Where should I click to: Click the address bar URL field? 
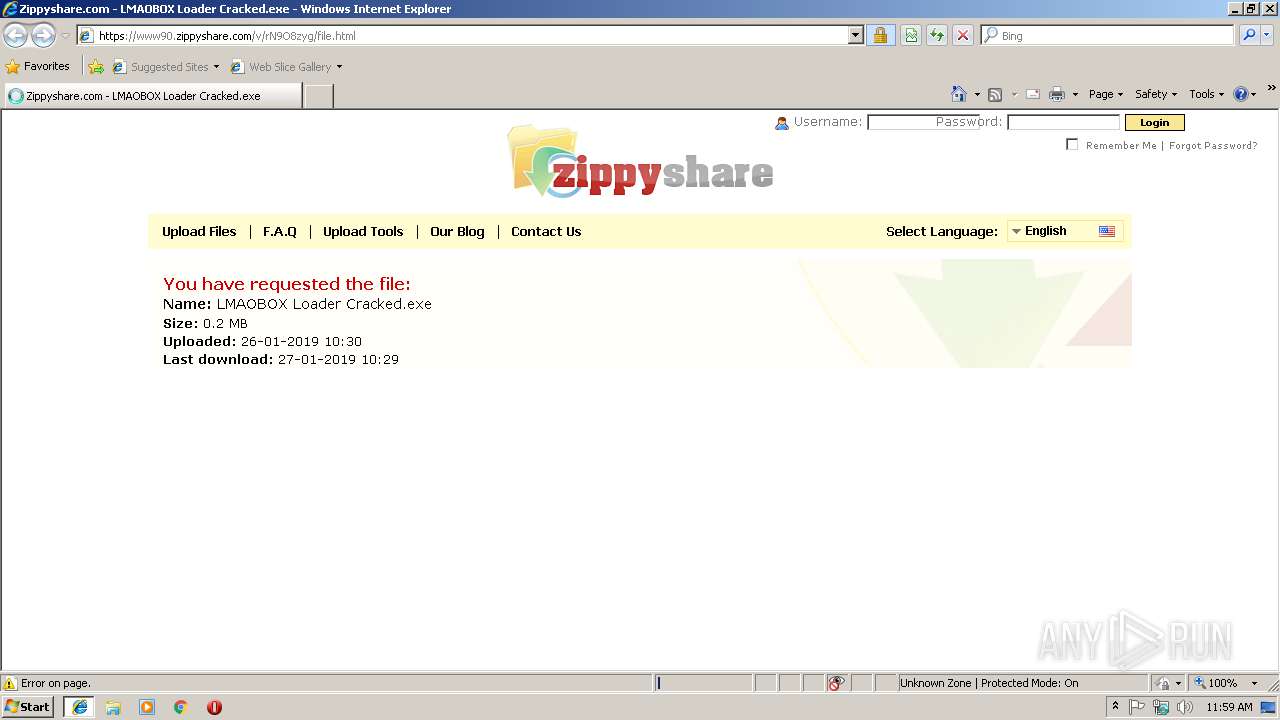click(470, 35)
